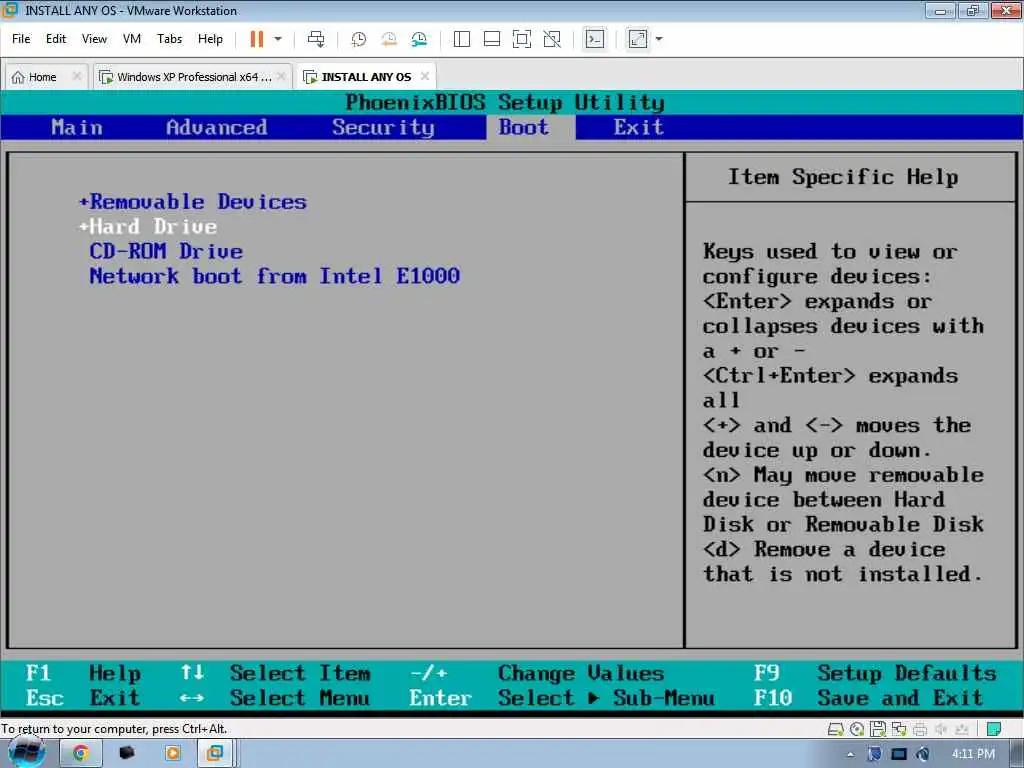Image resolution: width=1024 pixels, height=768 pixels.
Task: Open the snapshot manager
Action: coord(419,39)
